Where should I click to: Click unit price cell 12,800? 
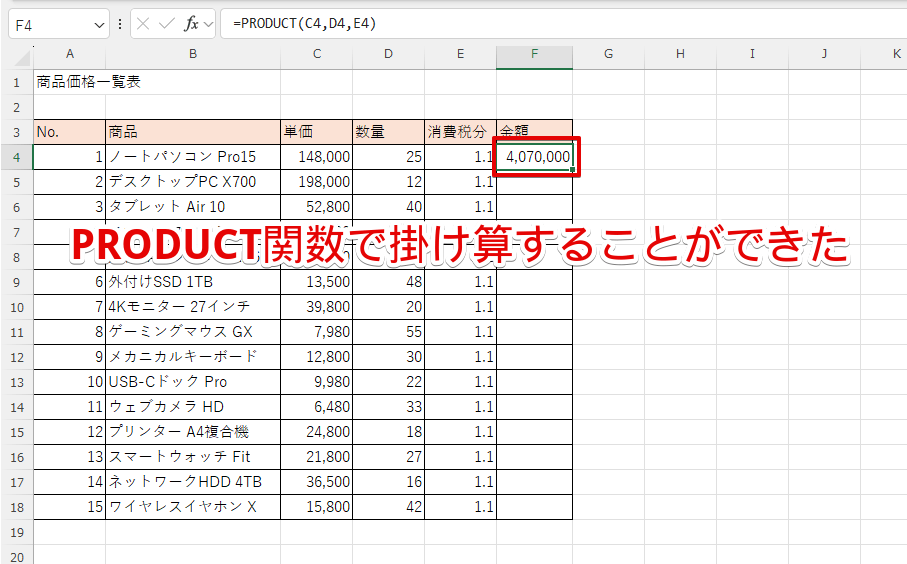point(316,357)
